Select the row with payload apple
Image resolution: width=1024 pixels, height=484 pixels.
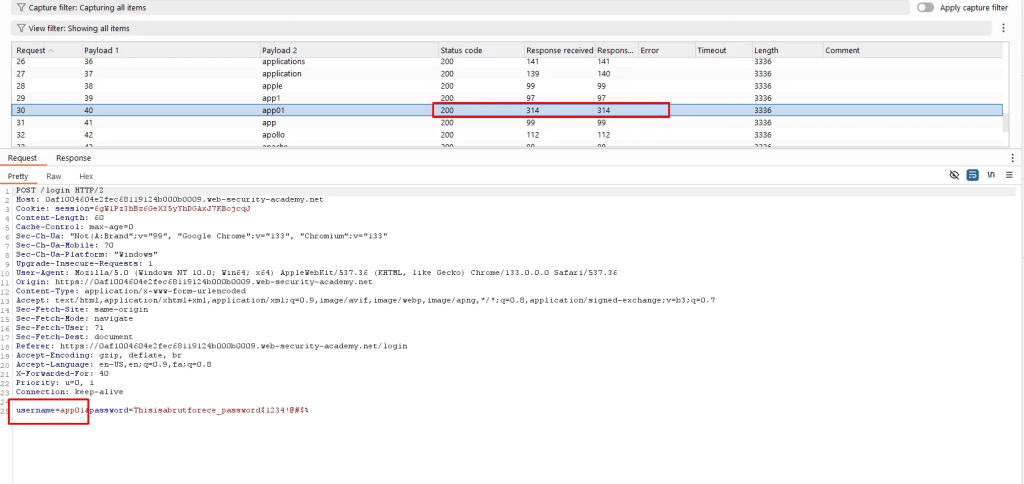pos(274,86)
